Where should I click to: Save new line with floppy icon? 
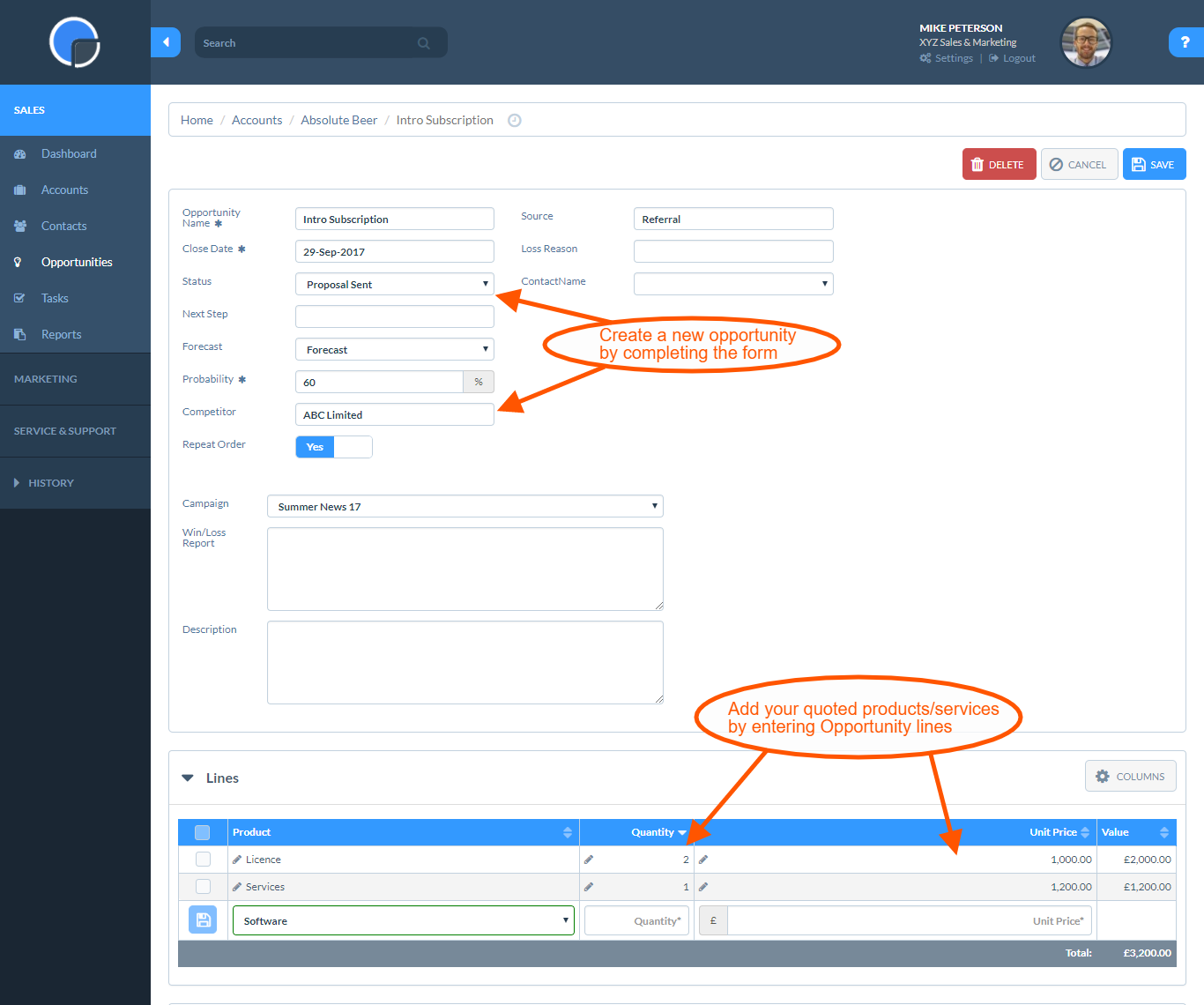pyautogui.click(x=203, y=920)
